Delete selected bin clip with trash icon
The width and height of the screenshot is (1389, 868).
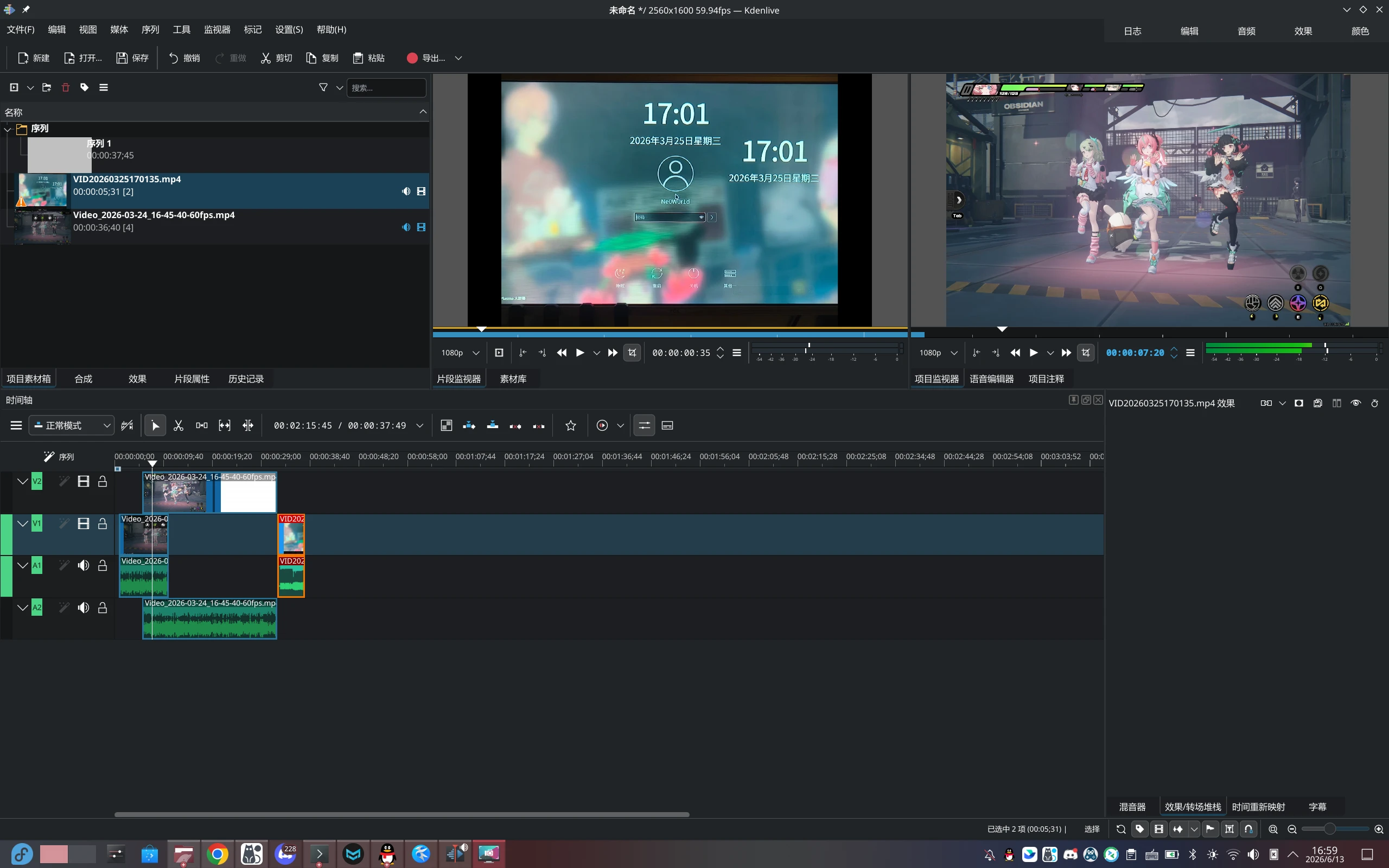tap(66, 87)
